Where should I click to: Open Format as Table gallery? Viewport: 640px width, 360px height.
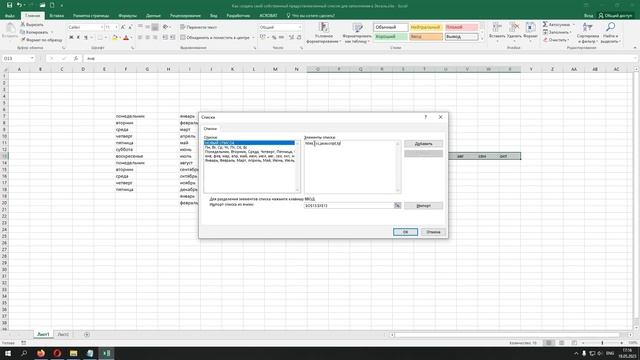pos(357,33)
